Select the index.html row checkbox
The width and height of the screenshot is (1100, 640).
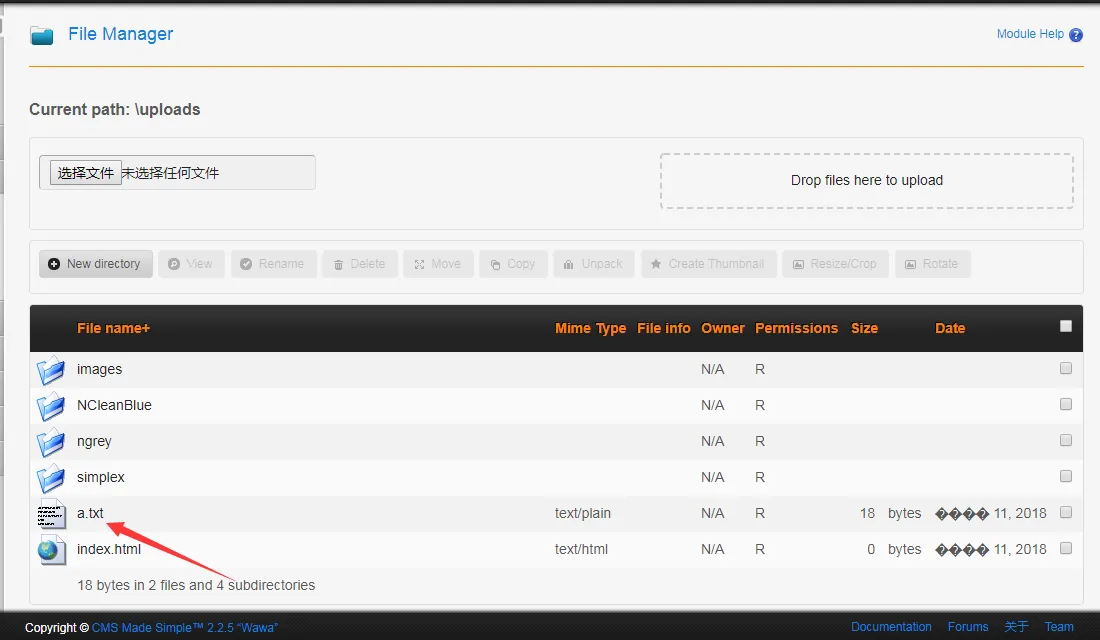coord(1066,548)
